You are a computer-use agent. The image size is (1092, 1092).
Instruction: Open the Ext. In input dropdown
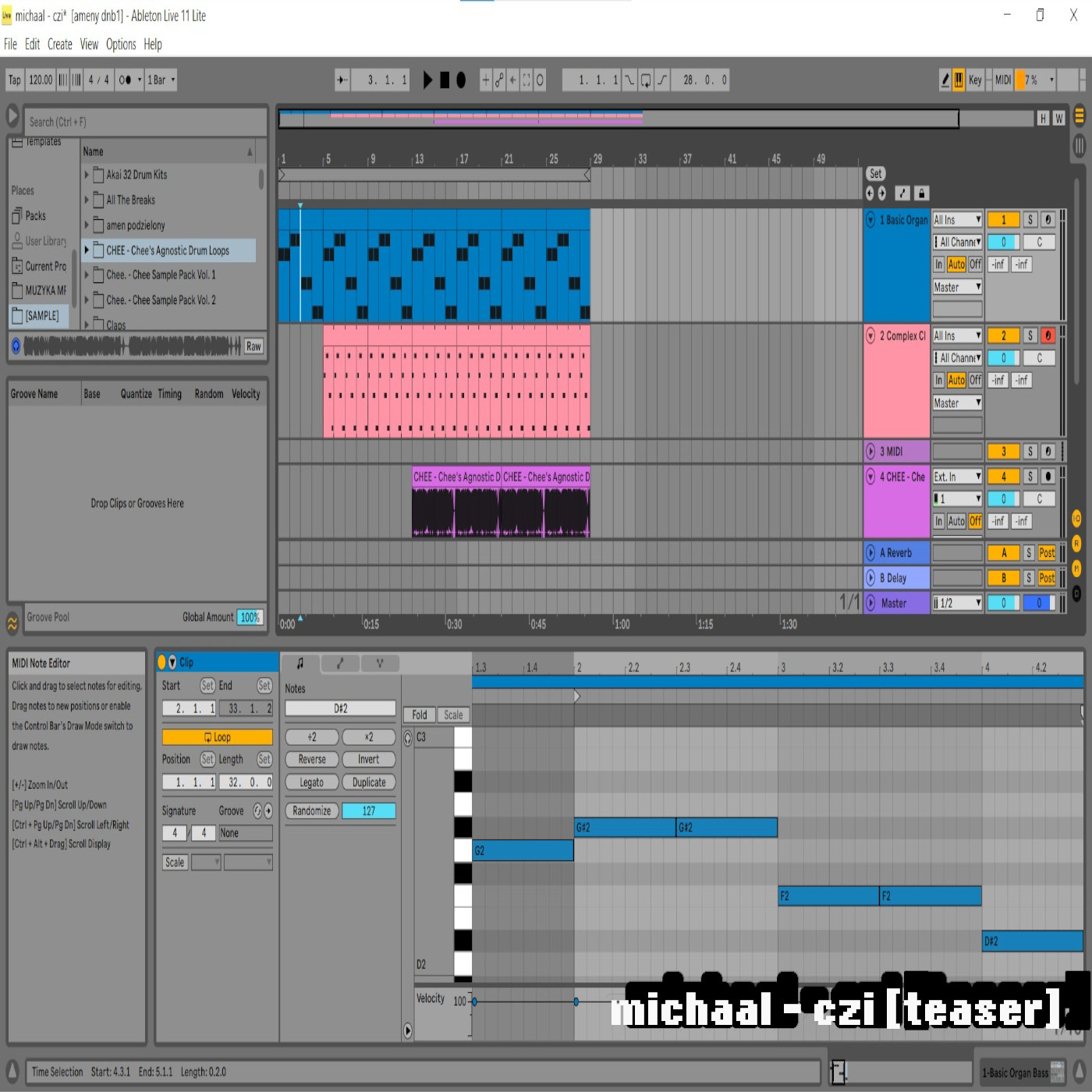[957, 476]
